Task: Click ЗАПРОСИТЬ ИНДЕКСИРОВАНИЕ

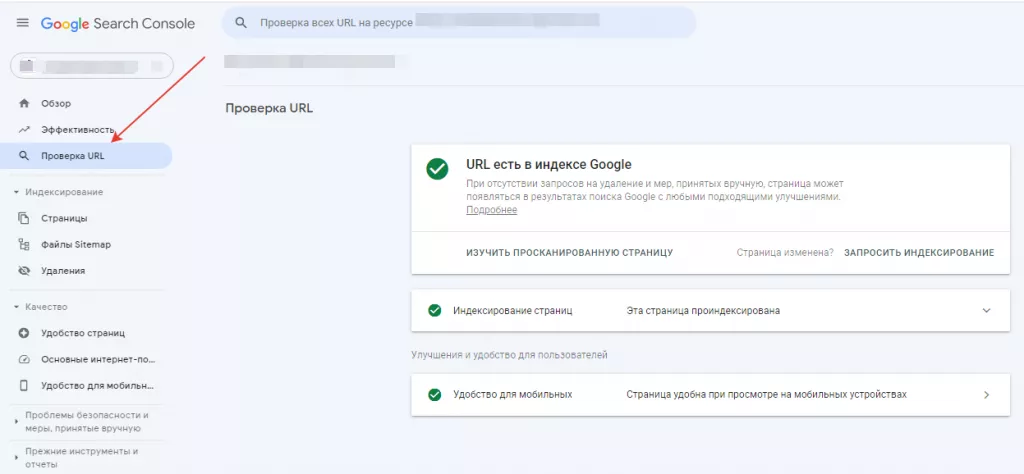Action: (919, 253)
